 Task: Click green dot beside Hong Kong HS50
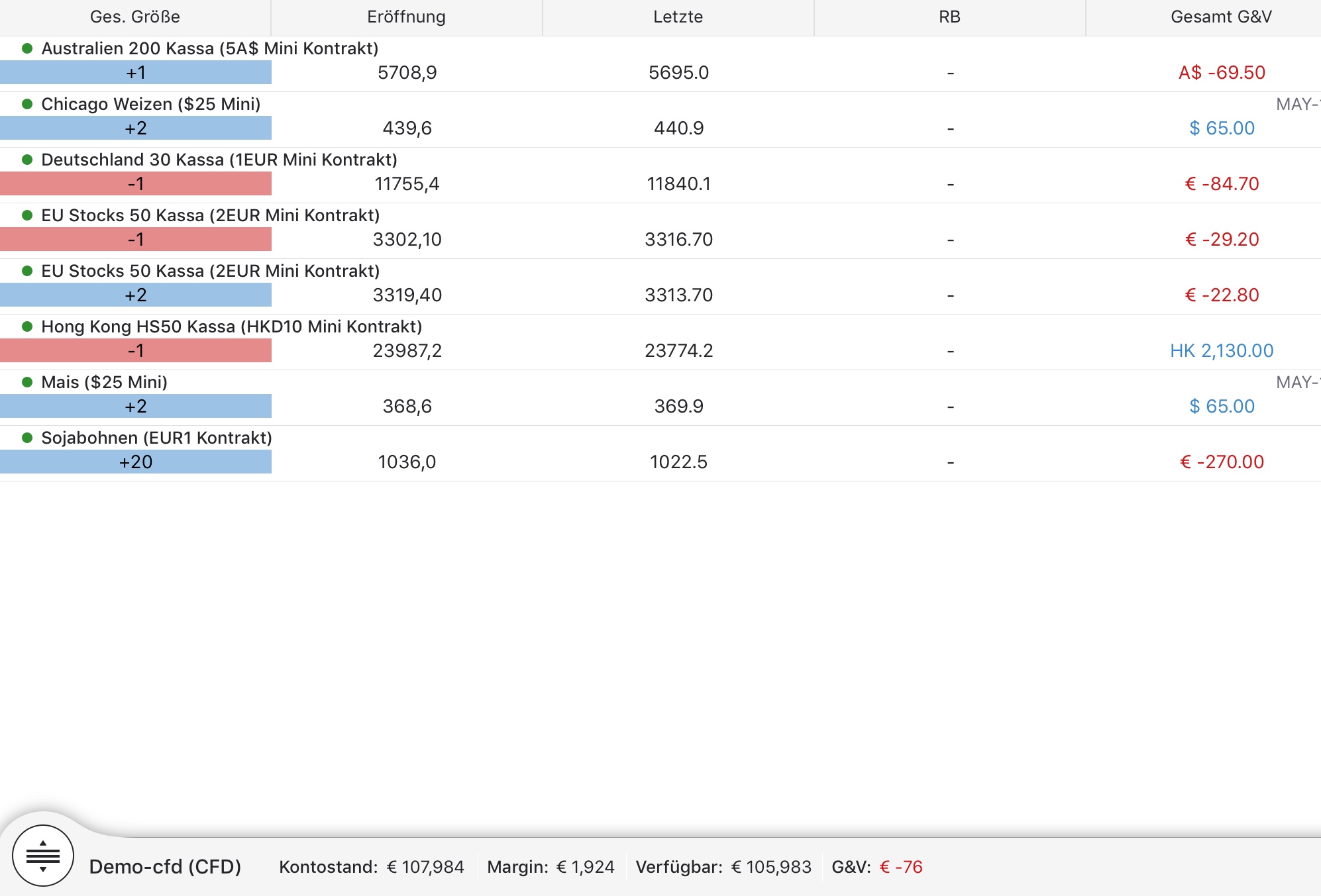pyautogui.click(x=27, y=326)
